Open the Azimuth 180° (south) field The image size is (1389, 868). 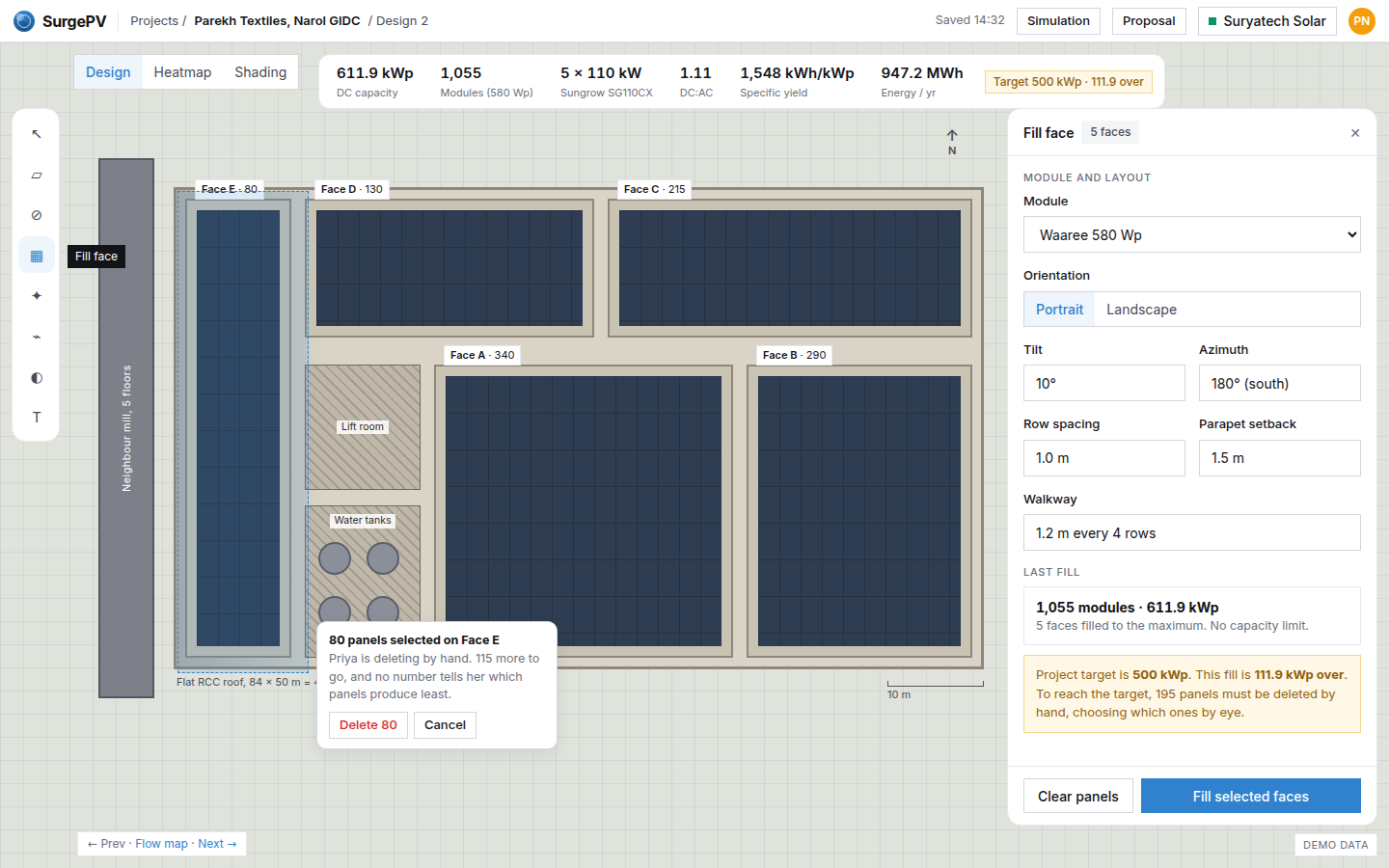[1280, 383]
